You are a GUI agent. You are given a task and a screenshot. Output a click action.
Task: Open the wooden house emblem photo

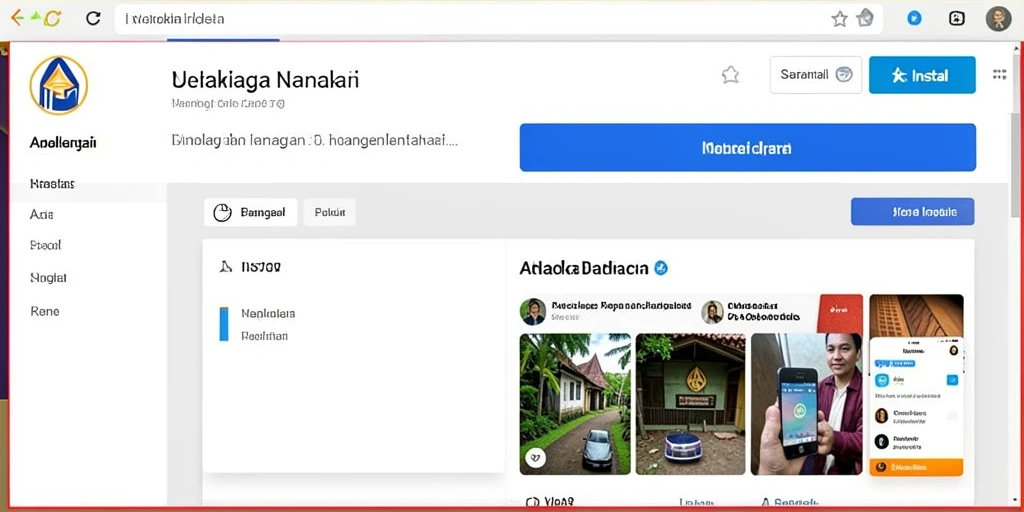point(690,404)
